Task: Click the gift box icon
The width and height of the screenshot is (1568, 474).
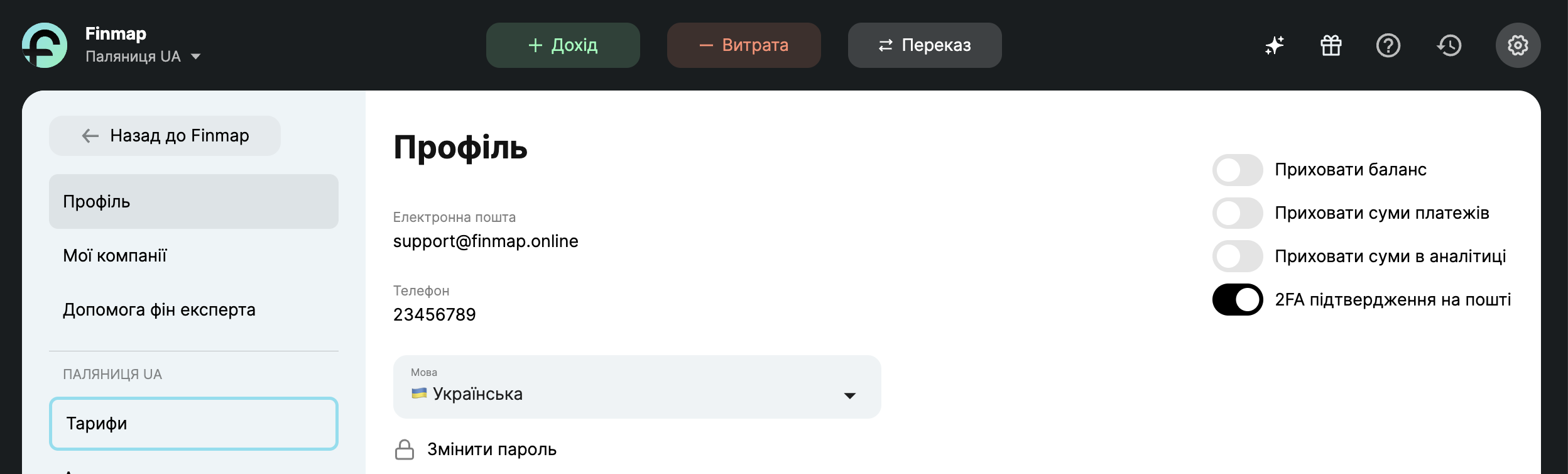Action: [x=1331, y=45]
